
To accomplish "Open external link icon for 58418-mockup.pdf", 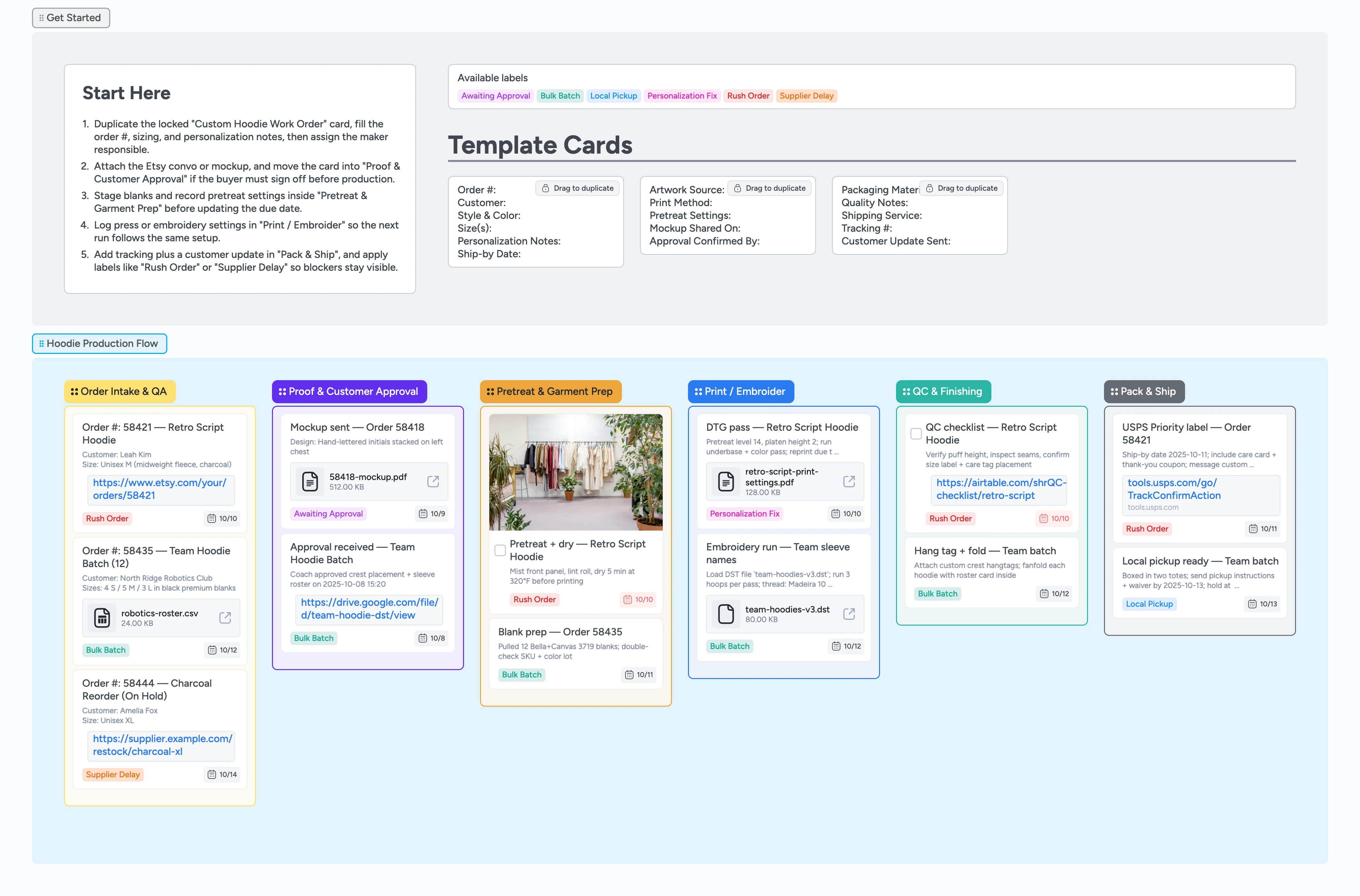I will (x=433, y=481).
